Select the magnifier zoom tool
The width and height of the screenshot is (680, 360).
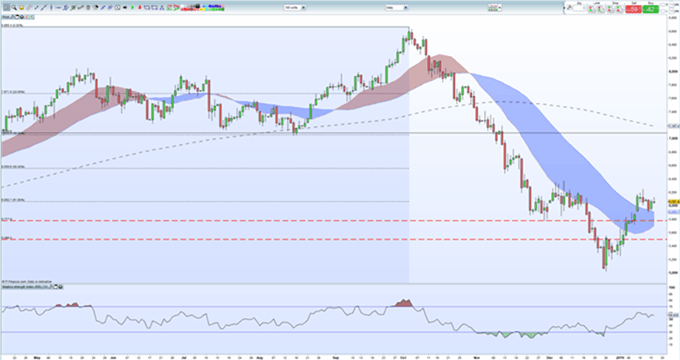[x=14, y=7]
